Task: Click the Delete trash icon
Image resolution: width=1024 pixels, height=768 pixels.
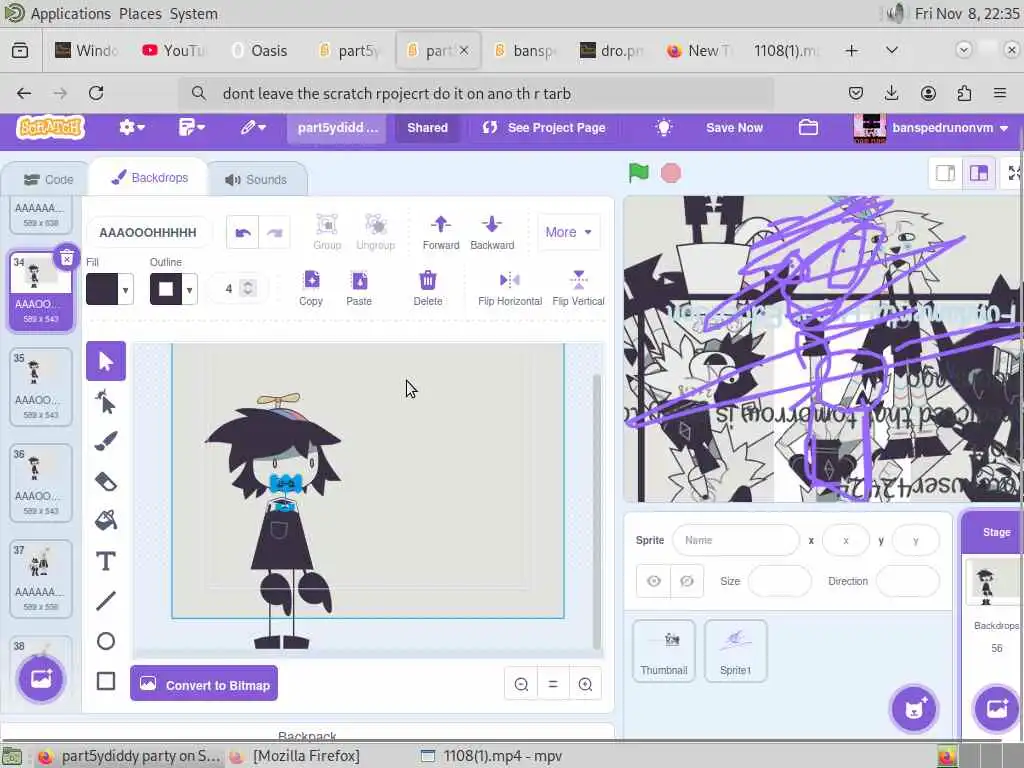Action: (x=428, y=288)
